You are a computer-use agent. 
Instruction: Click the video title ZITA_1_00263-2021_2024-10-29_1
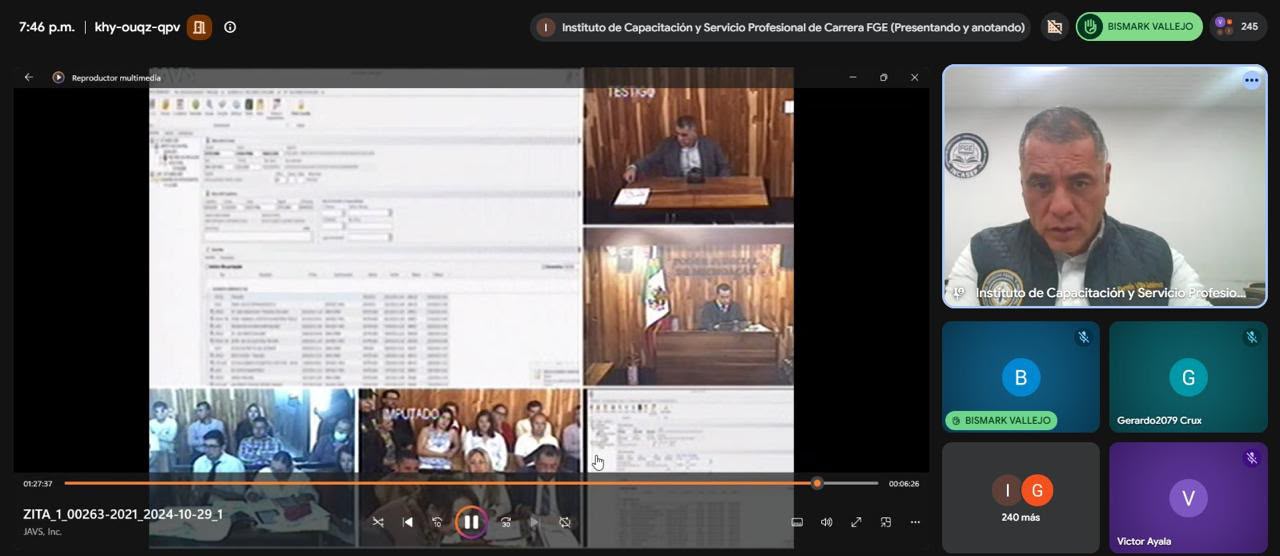pyautogui.click(x=123, y=514)
